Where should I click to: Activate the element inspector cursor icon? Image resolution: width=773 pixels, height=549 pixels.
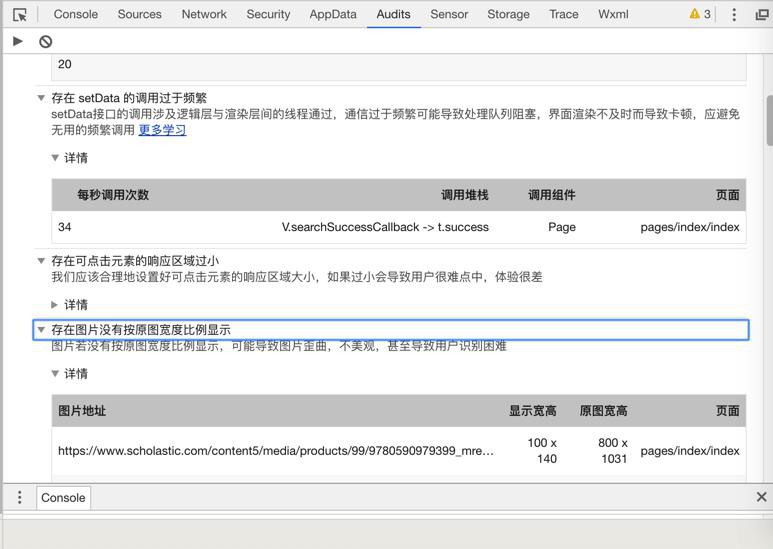pyautogui.click(x=20, y=15)
